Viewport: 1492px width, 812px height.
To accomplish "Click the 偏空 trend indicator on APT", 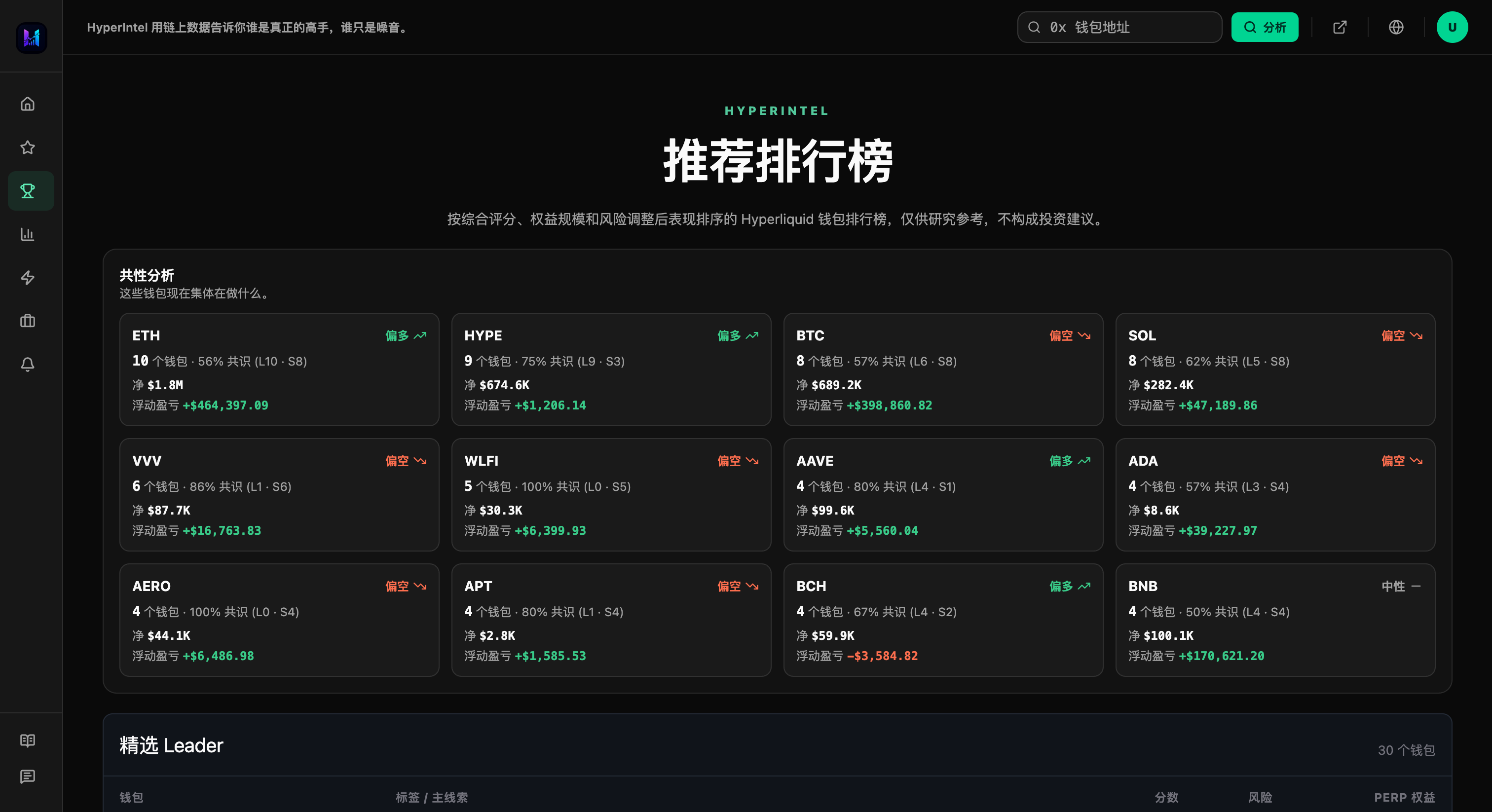I will [738, 586].
